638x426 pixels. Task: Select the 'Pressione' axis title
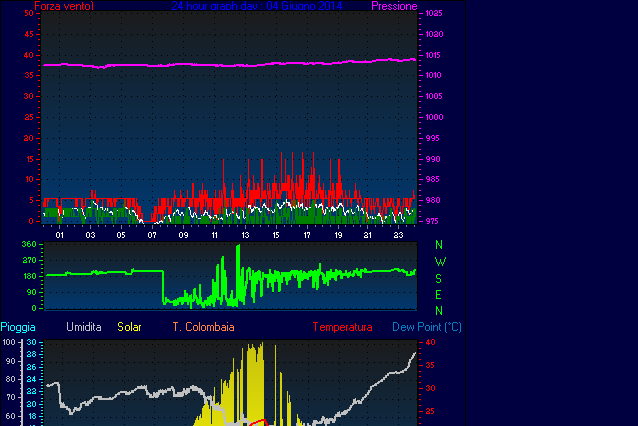pyautogui.click(x=394, y=6)
